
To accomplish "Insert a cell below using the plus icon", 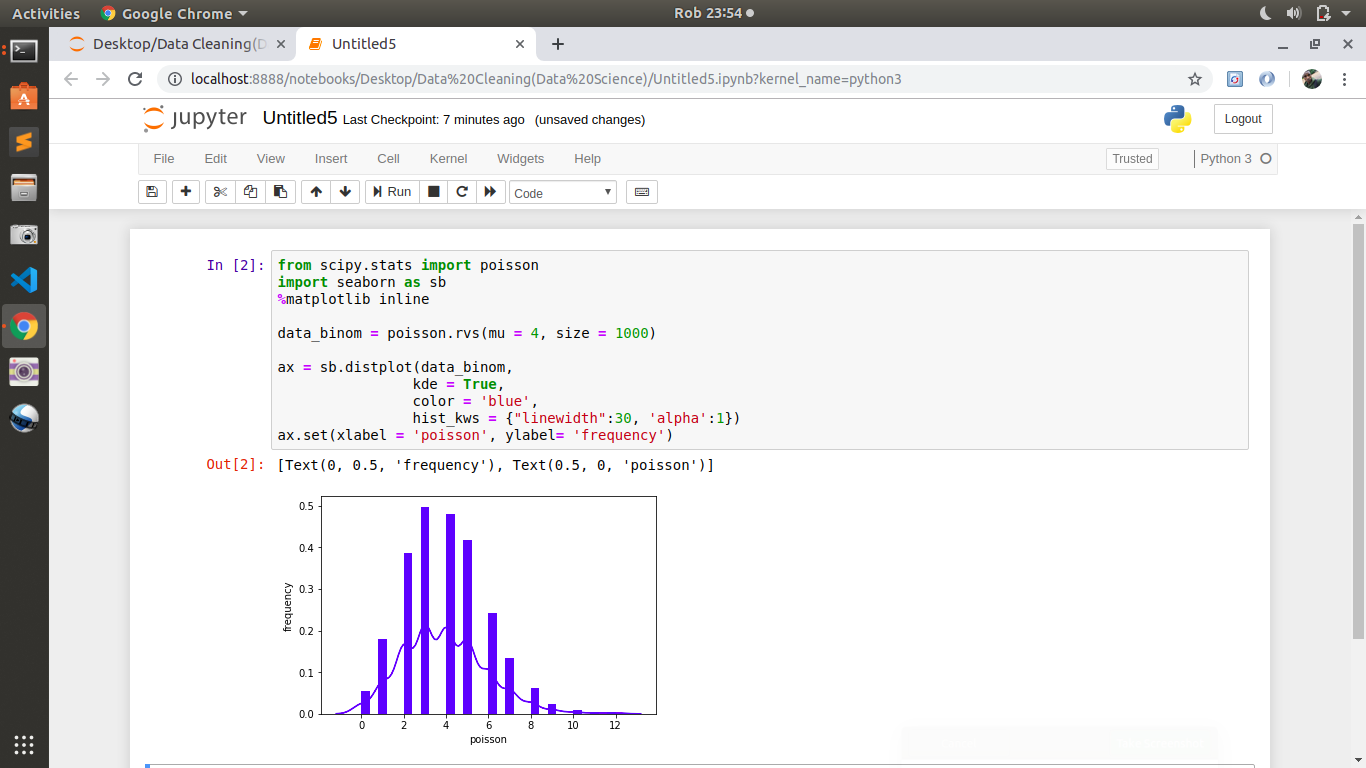I will point(186,192).
